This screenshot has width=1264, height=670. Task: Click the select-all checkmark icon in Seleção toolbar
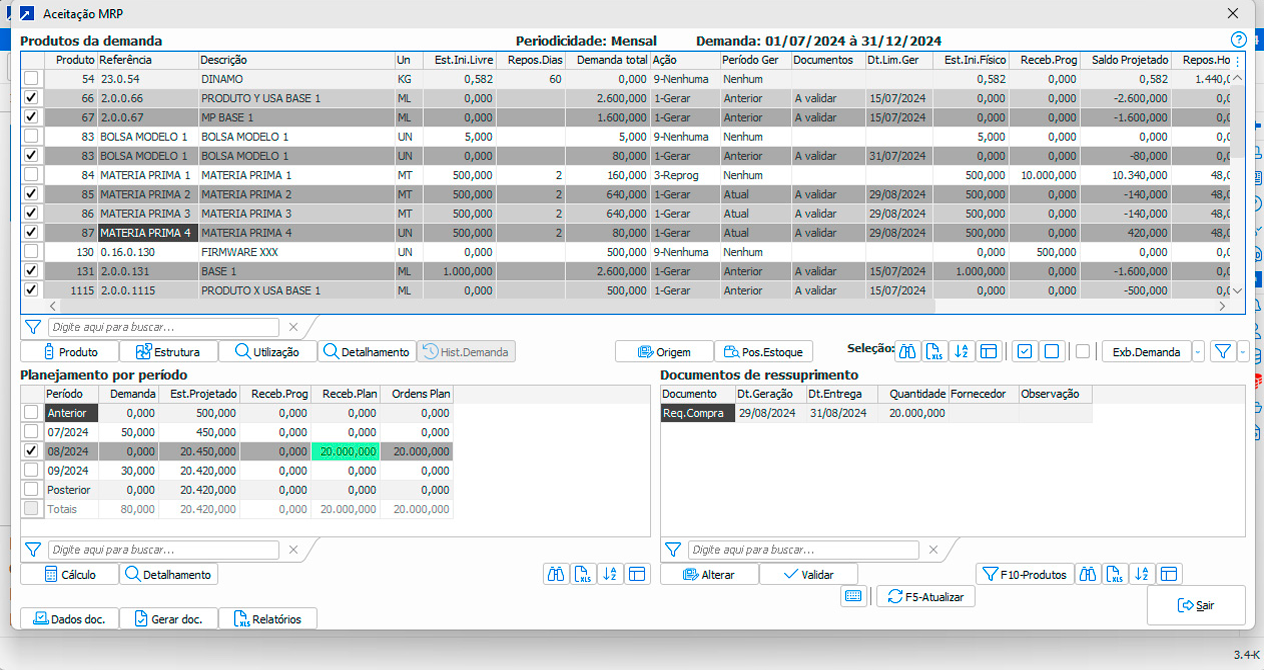point(1024,351)
